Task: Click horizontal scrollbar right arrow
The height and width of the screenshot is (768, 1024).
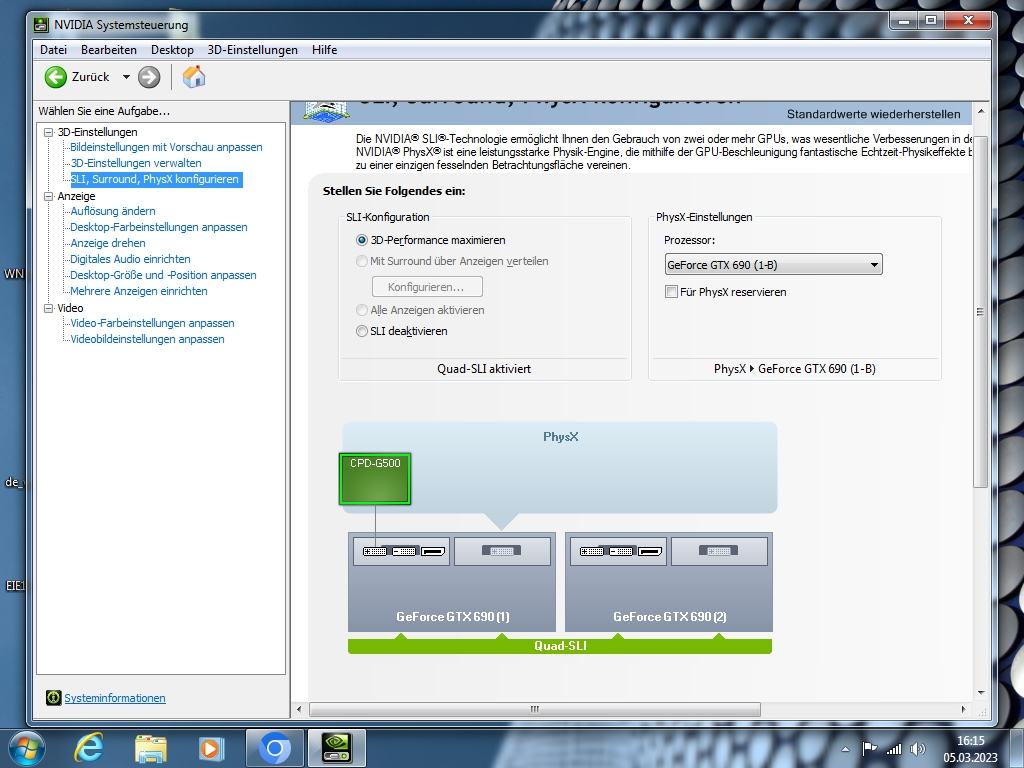Action: (x=964, y=709)
